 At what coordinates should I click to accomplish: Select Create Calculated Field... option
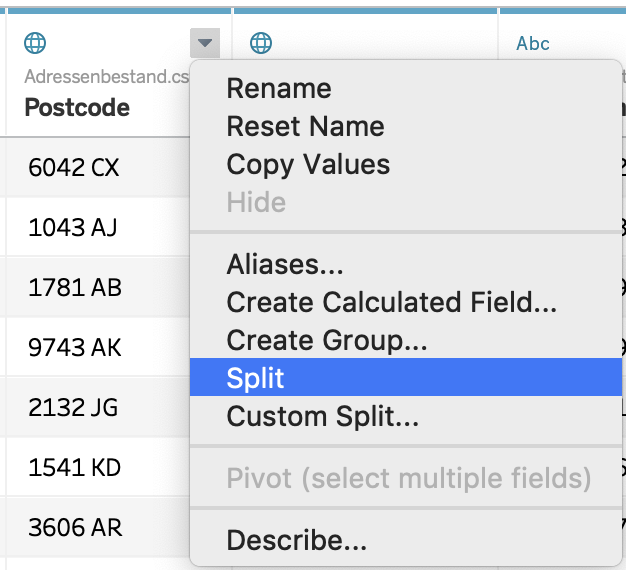coord(391,302)
